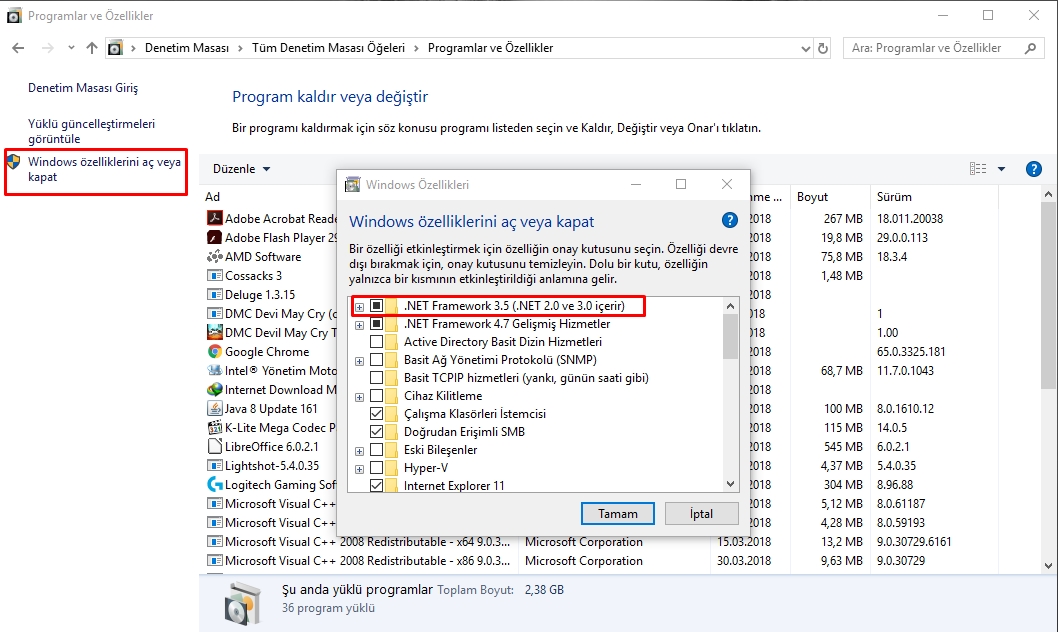
Task: Click the AMD Software icon
Action: [215, 256]
